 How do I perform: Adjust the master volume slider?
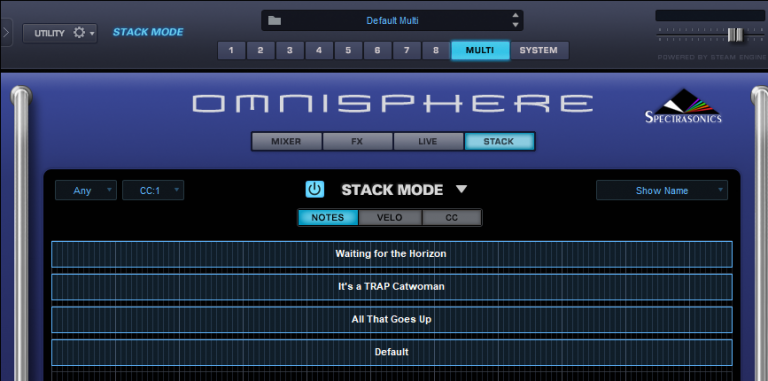point(735,35)
